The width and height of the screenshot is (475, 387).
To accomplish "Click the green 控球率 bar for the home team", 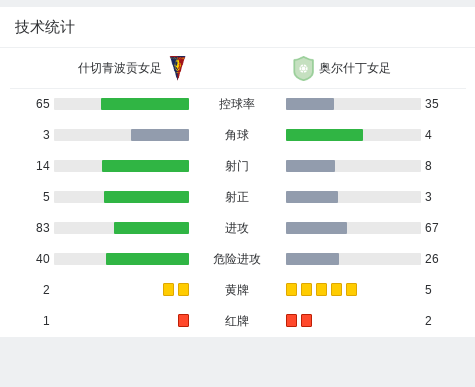I will pyautogui.click(x=145, y=104).
